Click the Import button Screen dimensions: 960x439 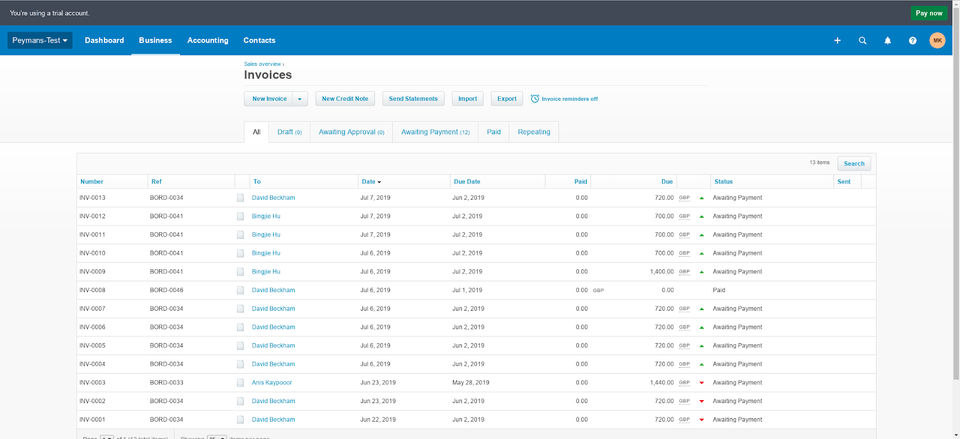click(x=468, y=99)
